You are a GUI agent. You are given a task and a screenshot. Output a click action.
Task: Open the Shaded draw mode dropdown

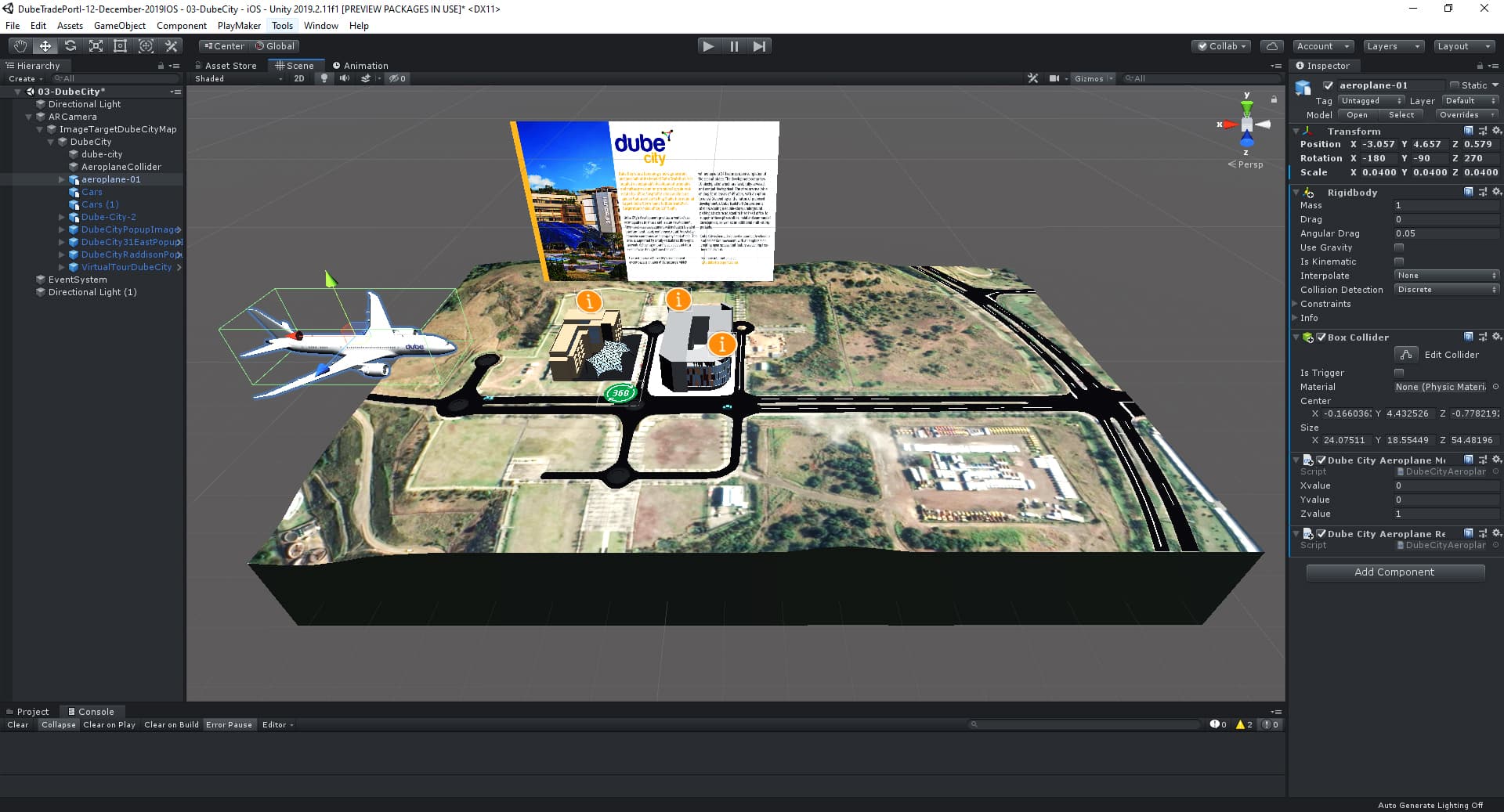click(x=239, y=78)
